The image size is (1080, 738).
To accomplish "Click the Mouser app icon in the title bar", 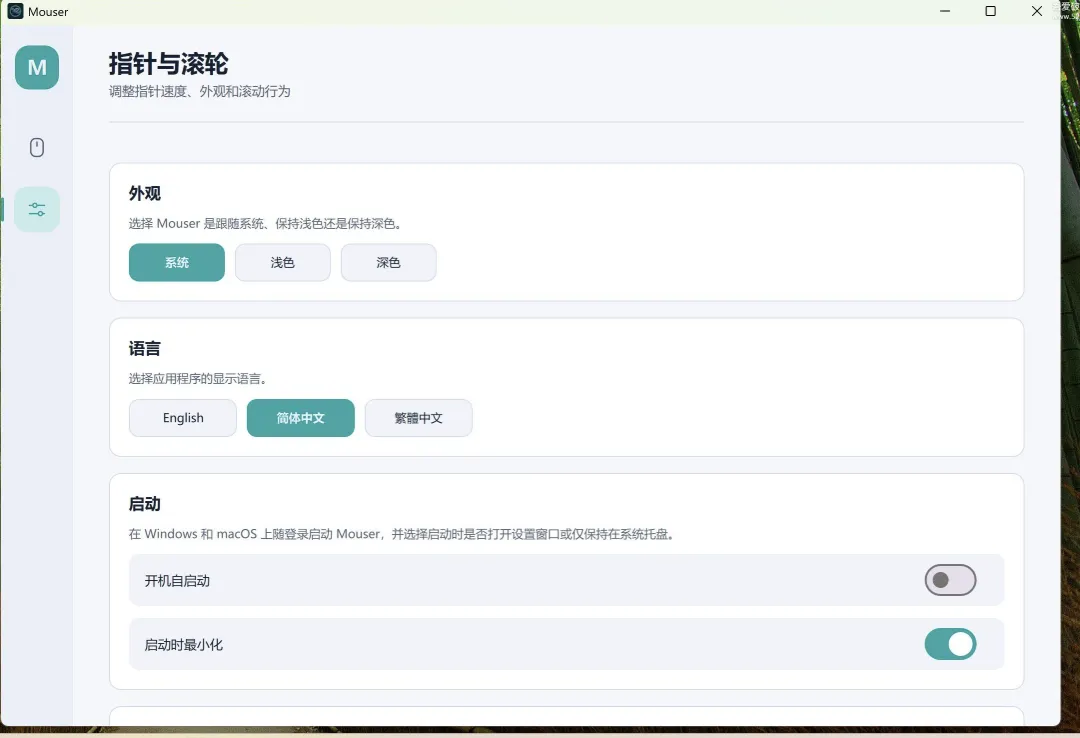I will 12,11.
